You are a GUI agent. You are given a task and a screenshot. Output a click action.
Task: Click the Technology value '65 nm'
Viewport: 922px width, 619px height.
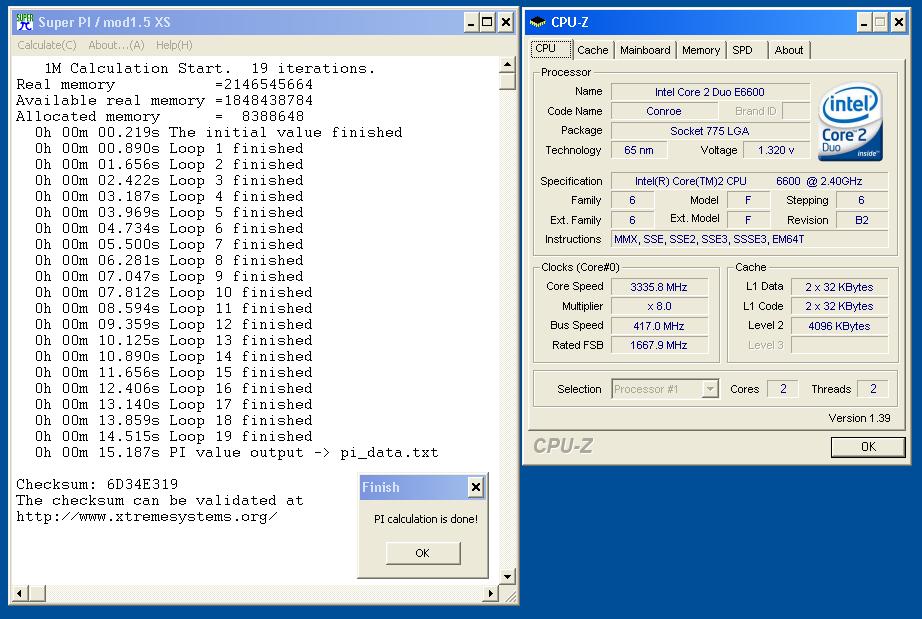point(639,150)
